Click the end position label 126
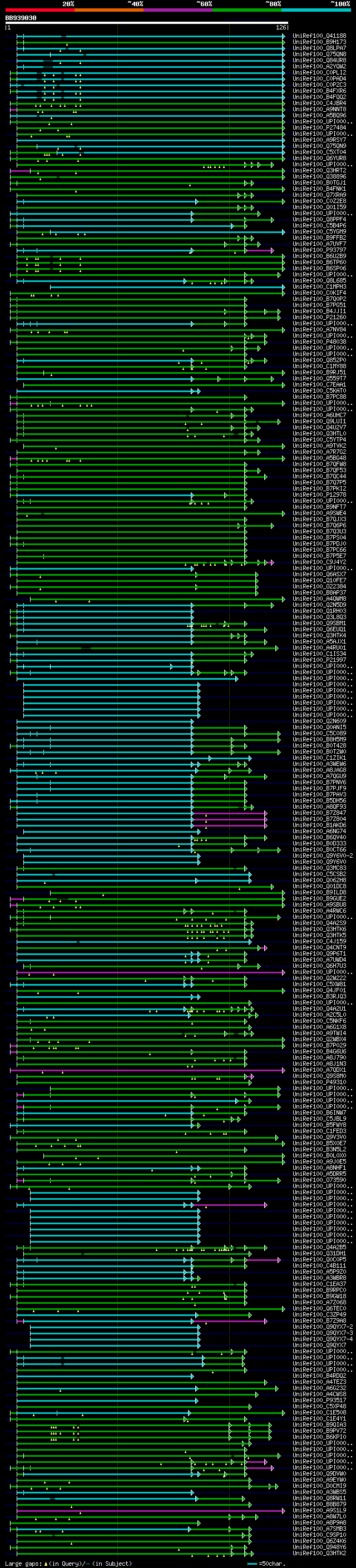The image size is (356, 1568). click(x=281, y=28)
